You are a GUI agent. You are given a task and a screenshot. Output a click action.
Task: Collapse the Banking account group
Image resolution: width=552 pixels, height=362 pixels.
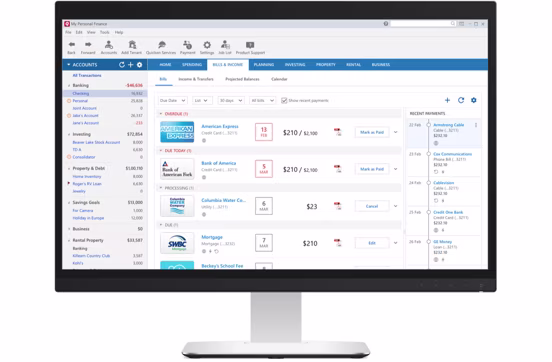coord(69,86)
